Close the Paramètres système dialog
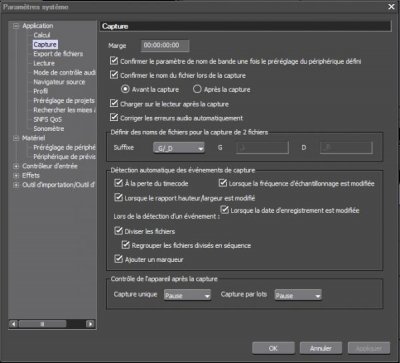400x363 pixels. [x=392, y=7]
